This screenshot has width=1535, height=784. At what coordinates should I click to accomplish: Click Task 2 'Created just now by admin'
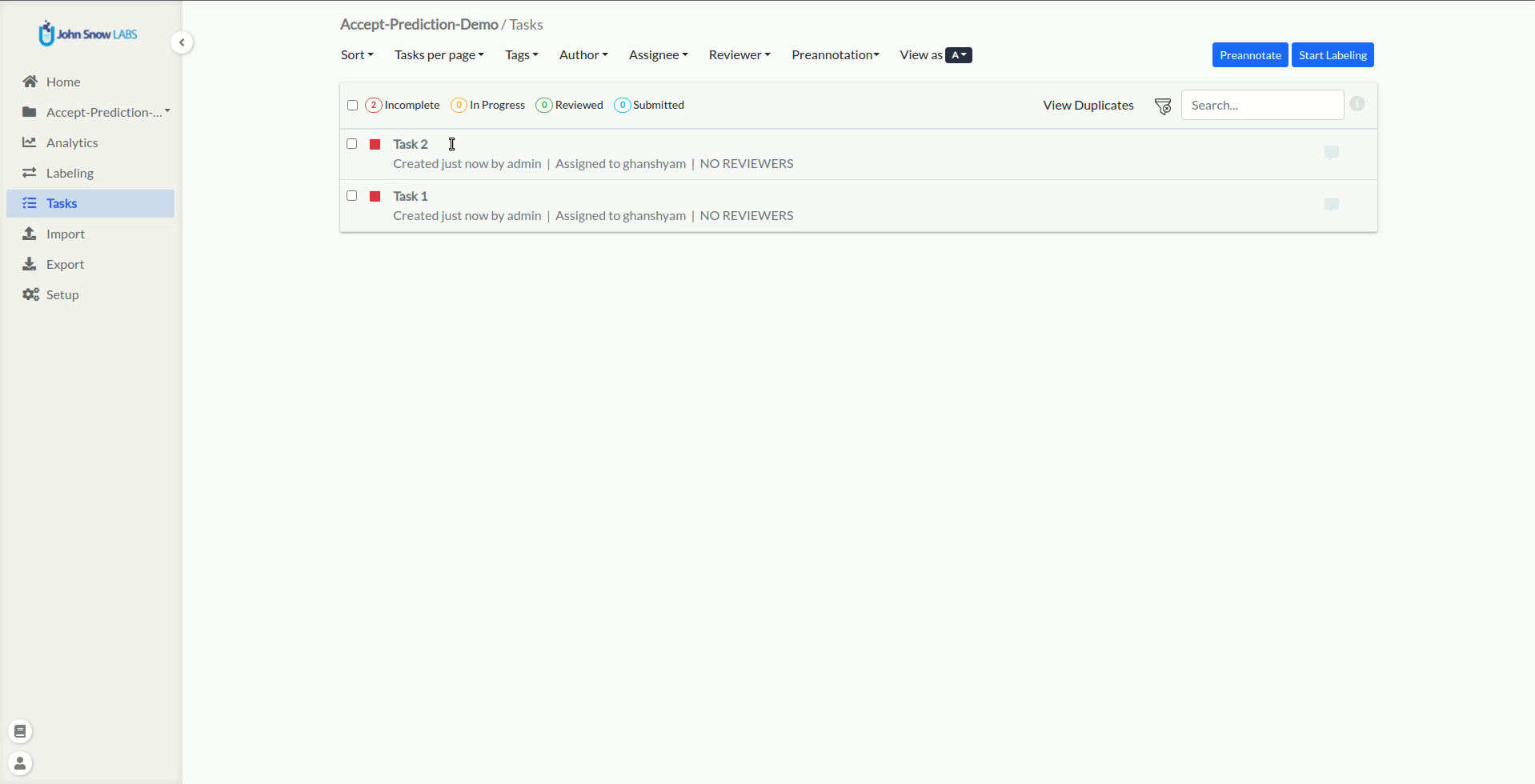point(467,163)
